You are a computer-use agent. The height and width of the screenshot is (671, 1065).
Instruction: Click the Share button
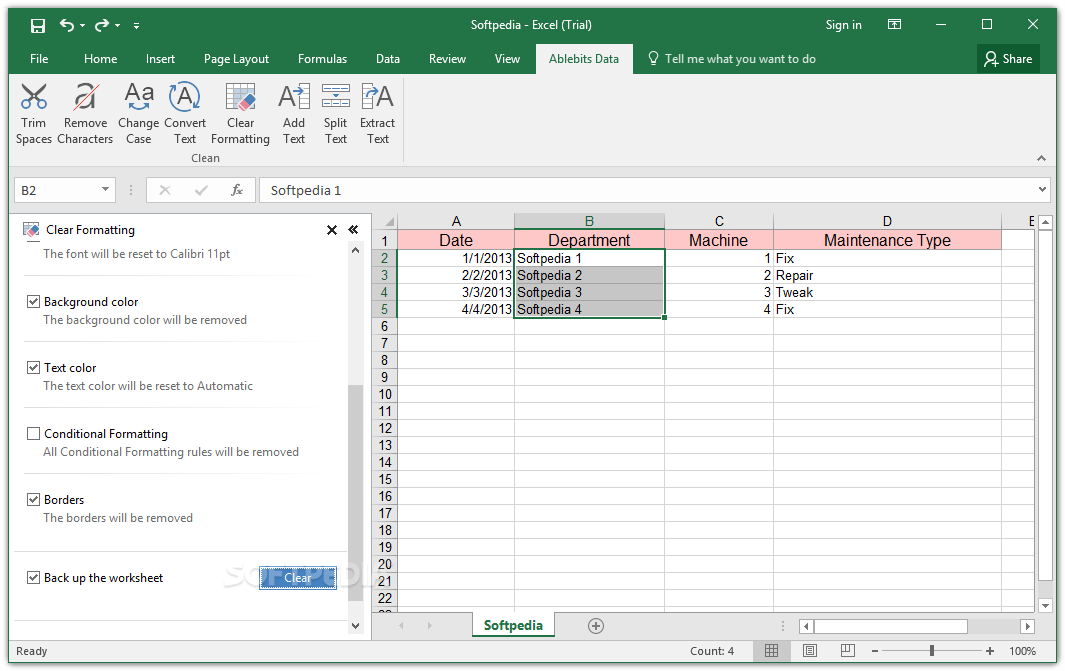(x=1009, y=59)
